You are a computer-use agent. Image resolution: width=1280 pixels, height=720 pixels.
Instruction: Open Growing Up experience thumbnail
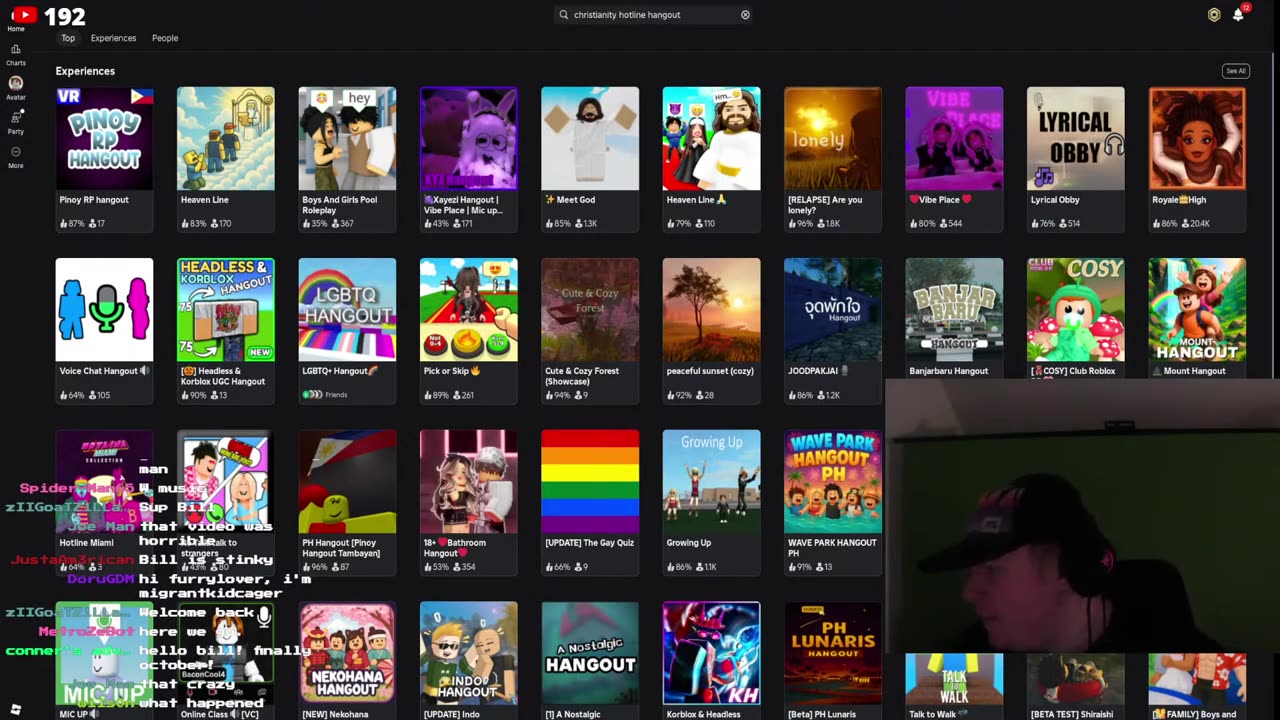click(711, 482)
